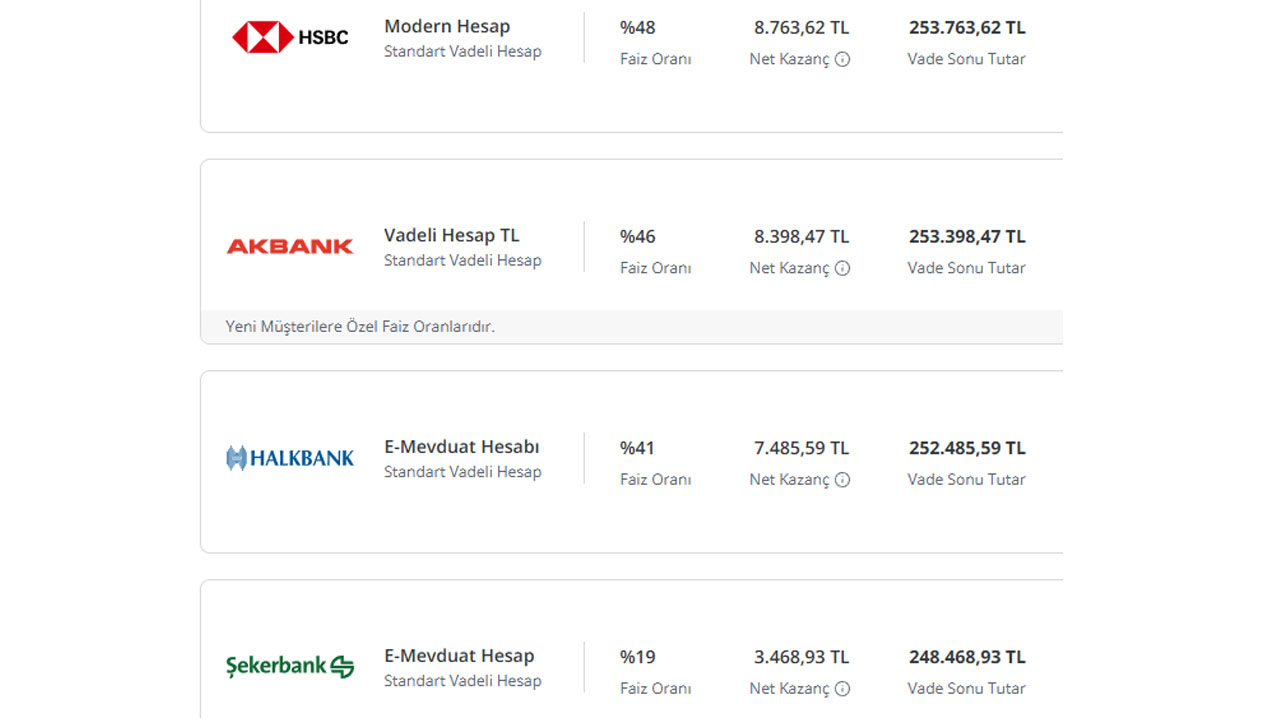Open the HSBC Modern Hesap title

click(x=447, y=27)
